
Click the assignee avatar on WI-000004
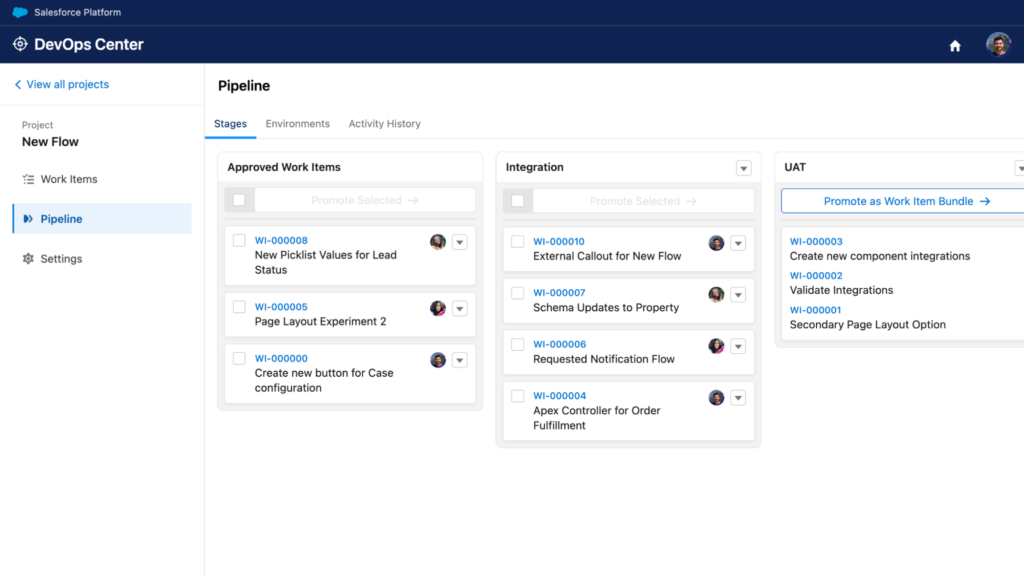coord(716,398)
